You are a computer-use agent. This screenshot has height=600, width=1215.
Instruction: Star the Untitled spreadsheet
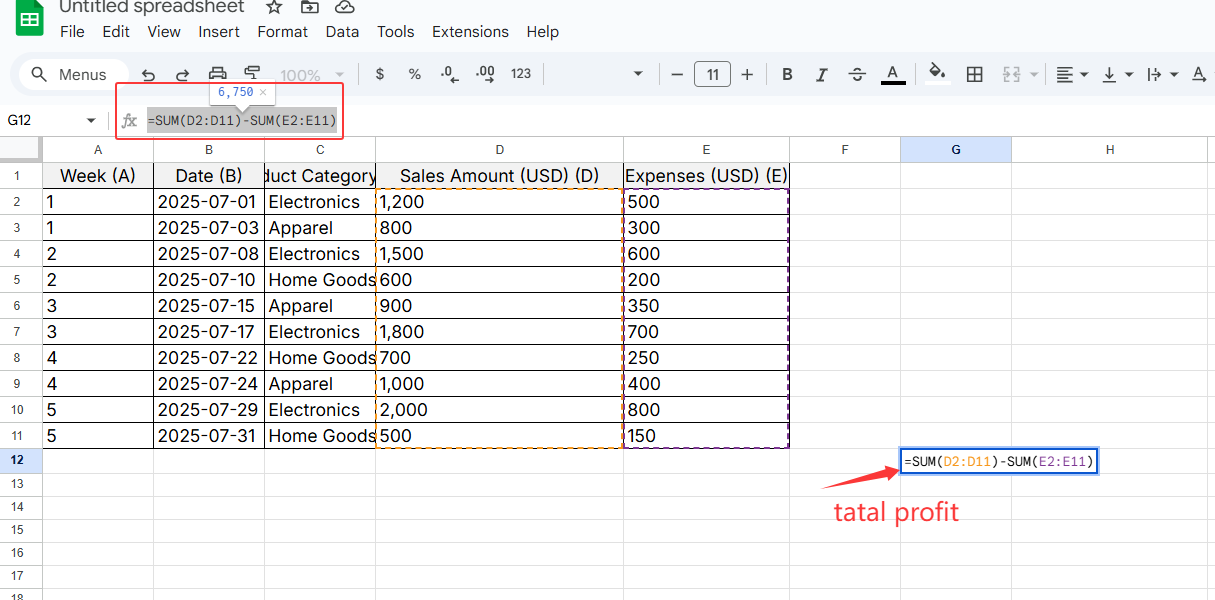pos(275,7)
